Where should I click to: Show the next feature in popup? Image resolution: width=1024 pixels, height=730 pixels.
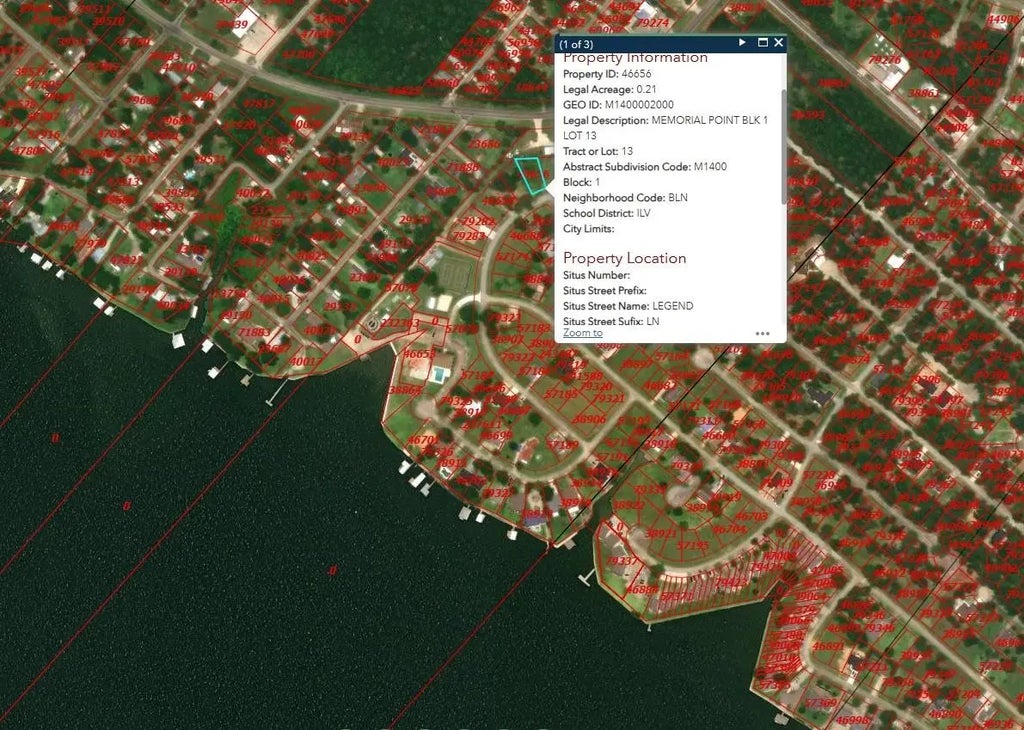tap(742, 43)
